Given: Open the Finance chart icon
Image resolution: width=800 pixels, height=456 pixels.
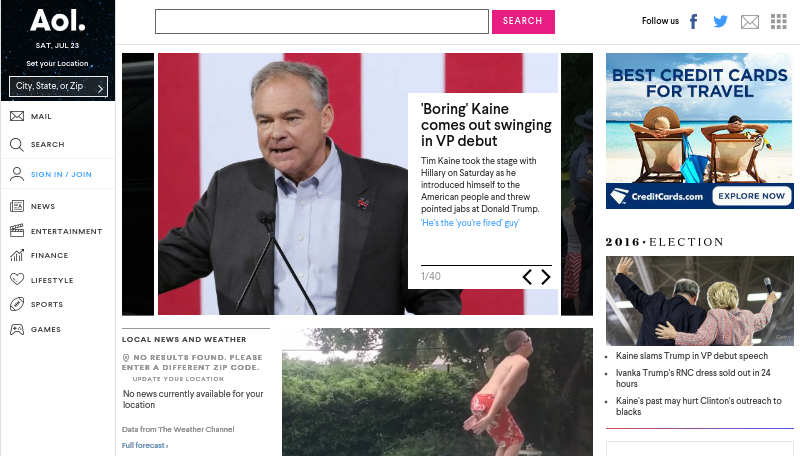Looking at the screenshot, I should coord(17,255).
